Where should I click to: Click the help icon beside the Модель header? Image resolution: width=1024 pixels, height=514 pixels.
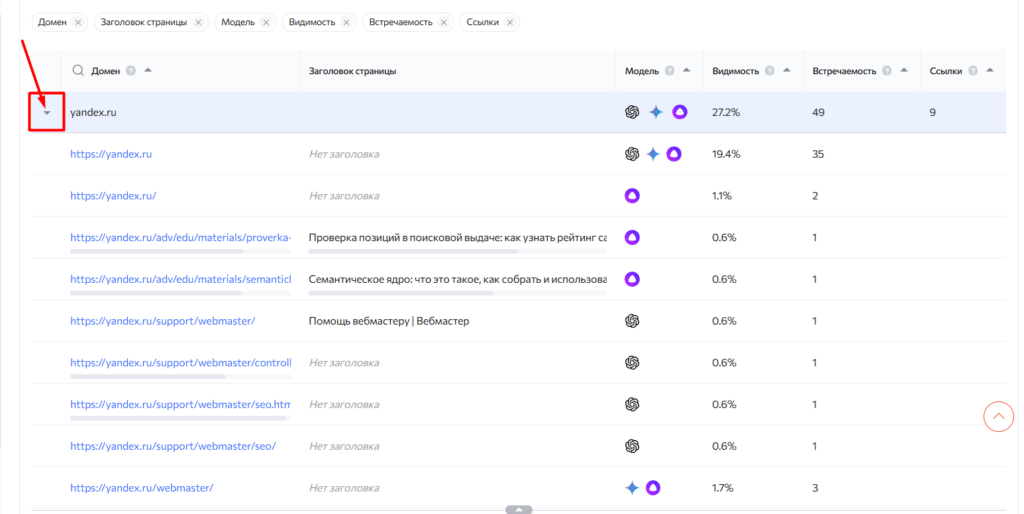tap(670, 71)
